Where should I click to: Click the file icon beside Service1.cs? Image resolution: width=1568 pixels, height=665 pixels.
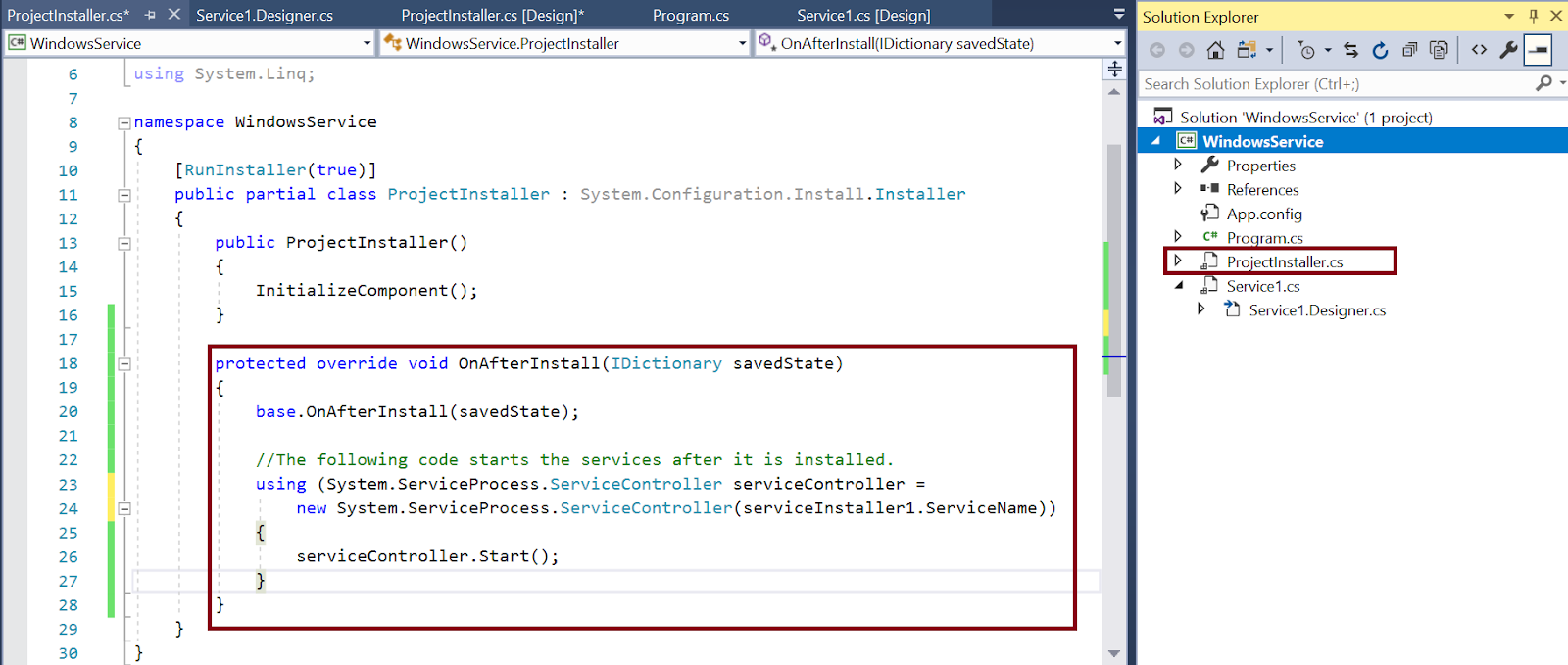point(1210,285)
